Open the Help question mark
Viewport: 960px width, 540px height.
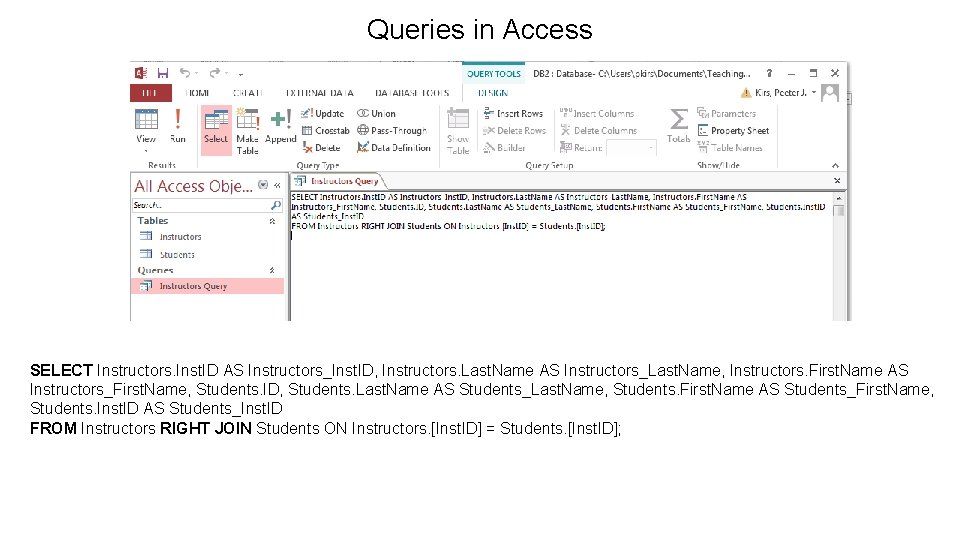click(769, 73)
